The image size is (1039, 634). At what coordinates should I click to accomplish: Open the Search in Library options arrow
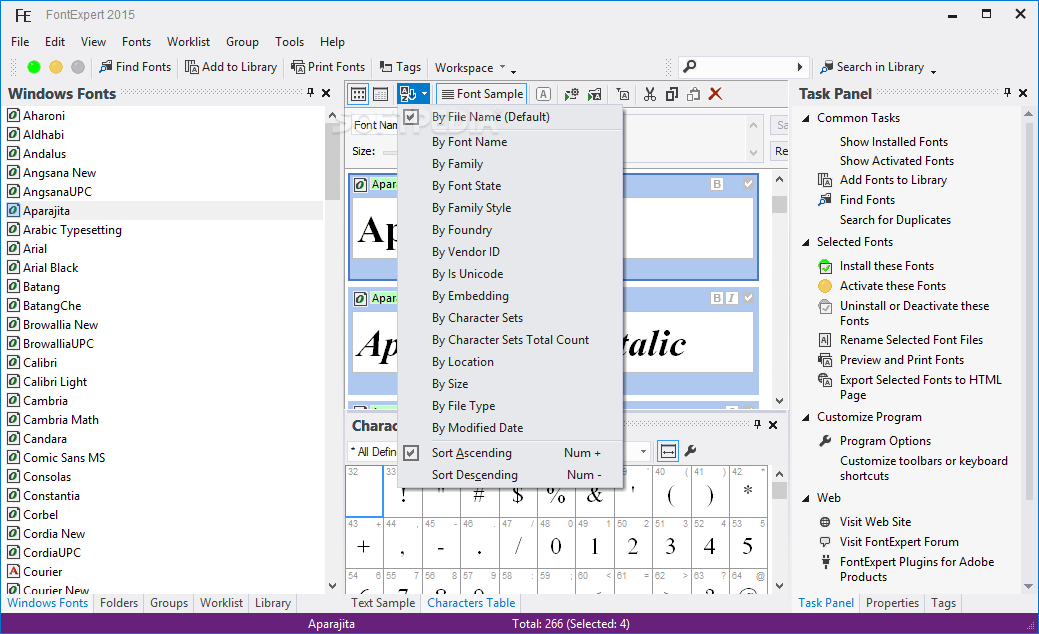click(933, 71)
